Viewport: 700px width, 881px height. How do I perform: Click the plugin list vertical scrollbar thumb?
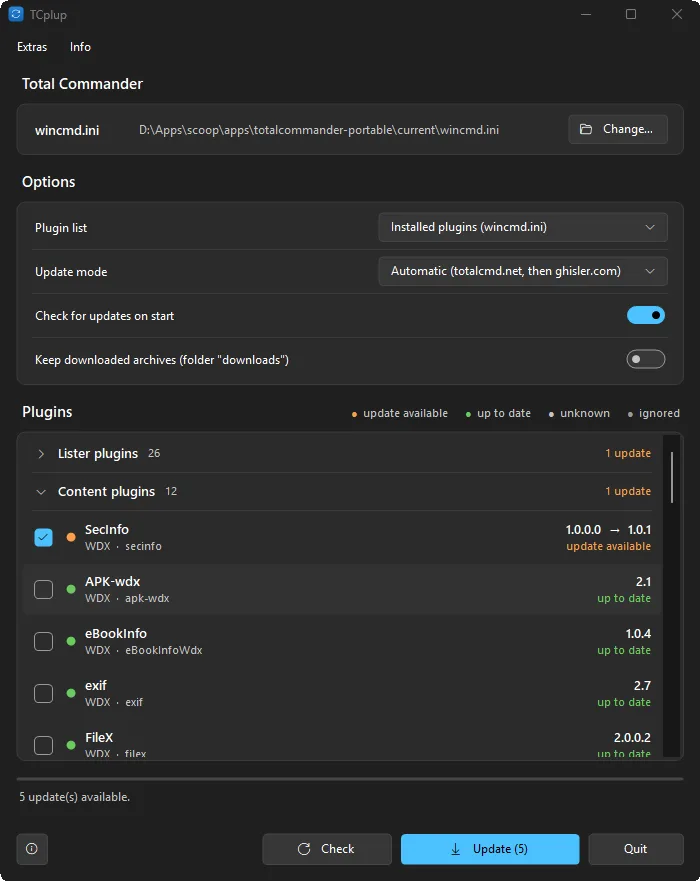click(671, 477)
